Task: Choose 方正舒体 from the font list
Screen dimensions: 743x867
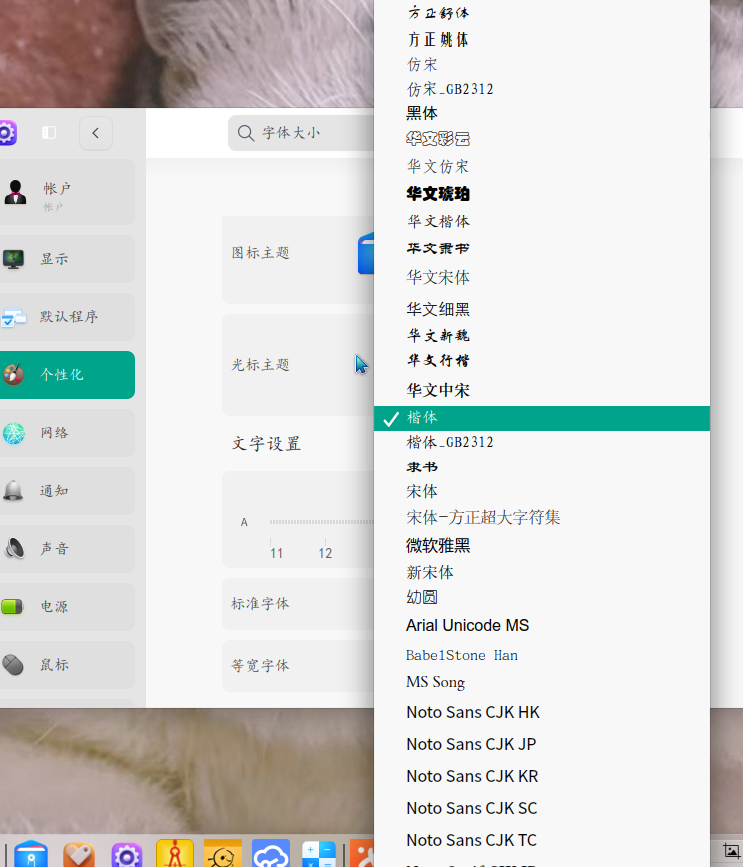Action: 542,13
